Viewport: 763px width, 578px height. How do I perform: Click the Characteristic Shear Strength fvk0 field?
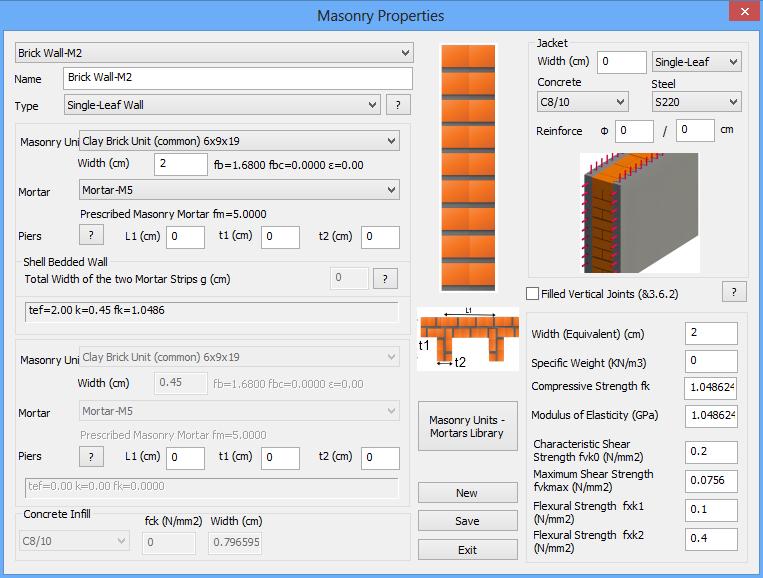point(711,452)
